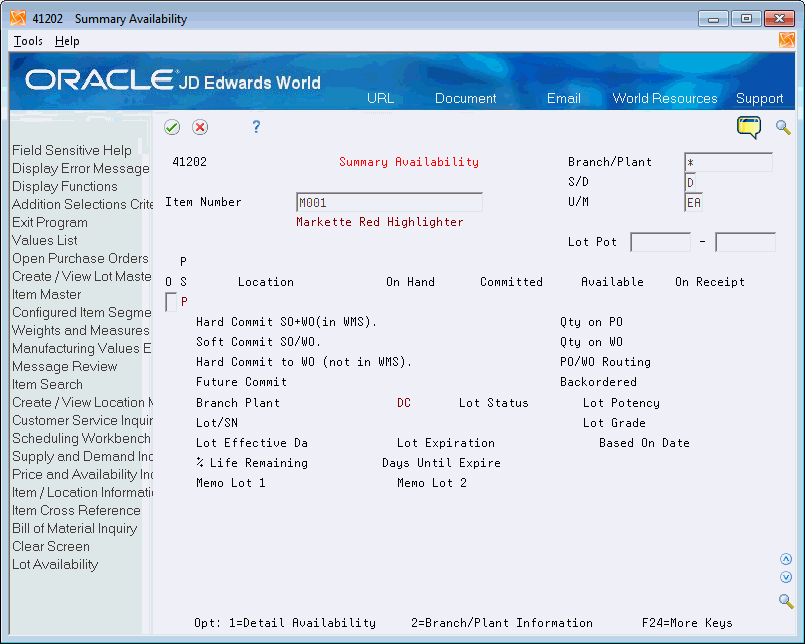Select Values List in sidebar
Viewport: 805px width, 644px height.
click(x=45, y=240)
